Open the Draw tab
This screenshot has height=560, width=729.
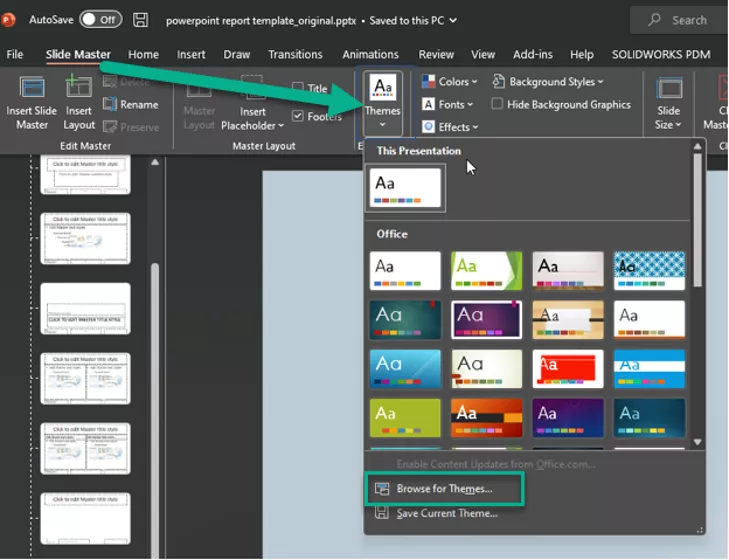pyautogui.click(x=237, y=54)
